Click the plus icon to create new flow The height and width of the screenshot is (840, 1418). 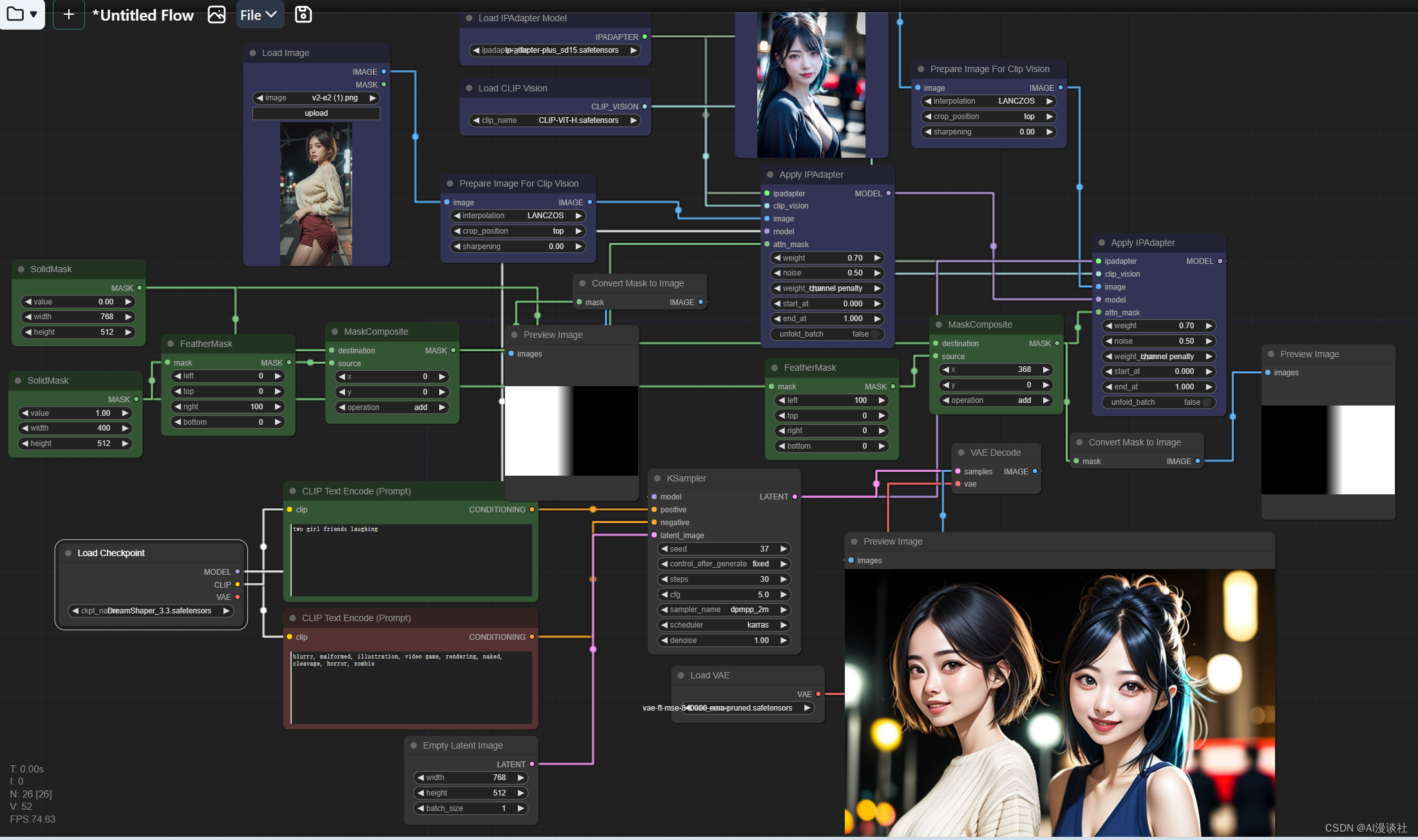point(69,14)
